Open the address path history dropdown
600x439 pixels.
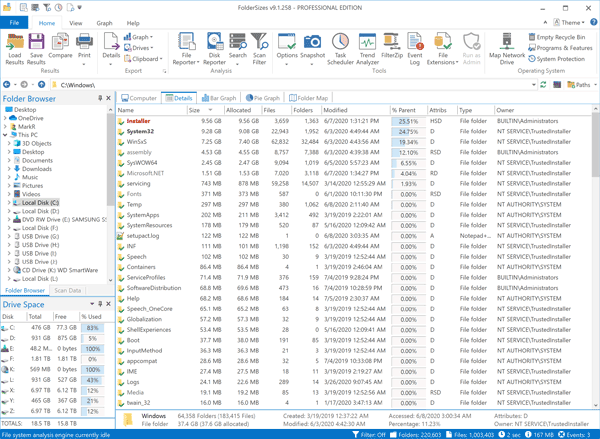click(534, 85)
